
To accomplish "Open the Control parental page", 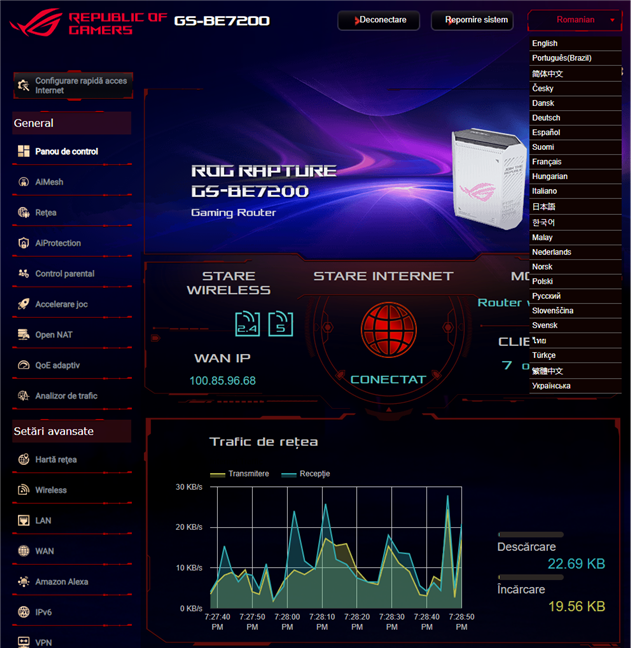I will pos(72,274).
